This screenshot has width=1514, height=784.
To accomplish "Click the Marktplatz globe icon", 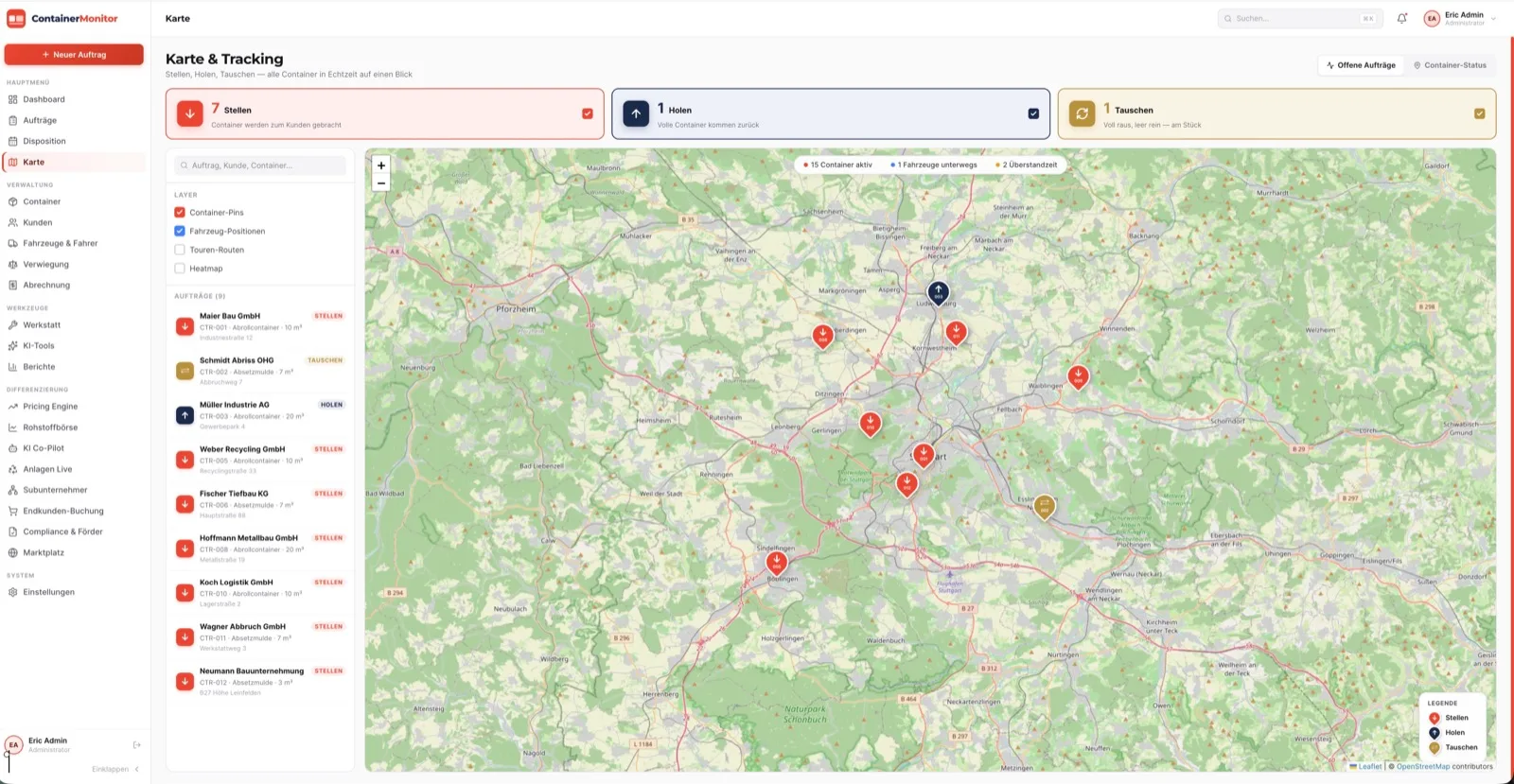I will (13, 553).
